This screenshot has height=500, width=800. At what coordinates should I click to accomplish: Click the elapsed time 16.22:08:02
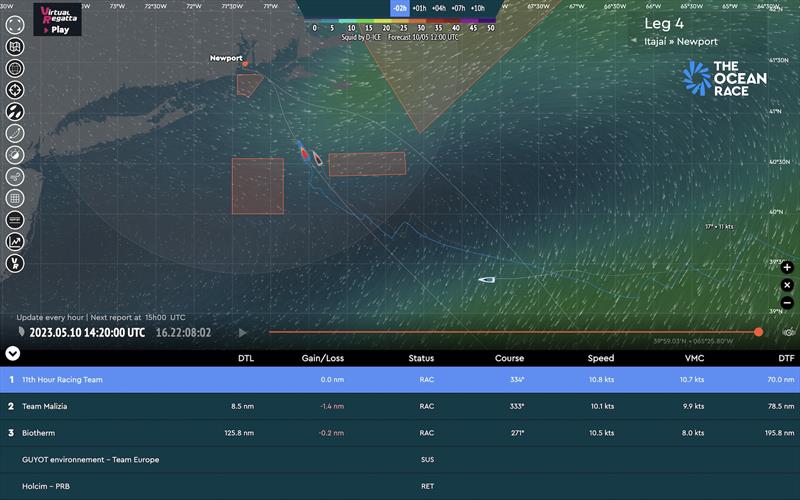coord(183,333)
